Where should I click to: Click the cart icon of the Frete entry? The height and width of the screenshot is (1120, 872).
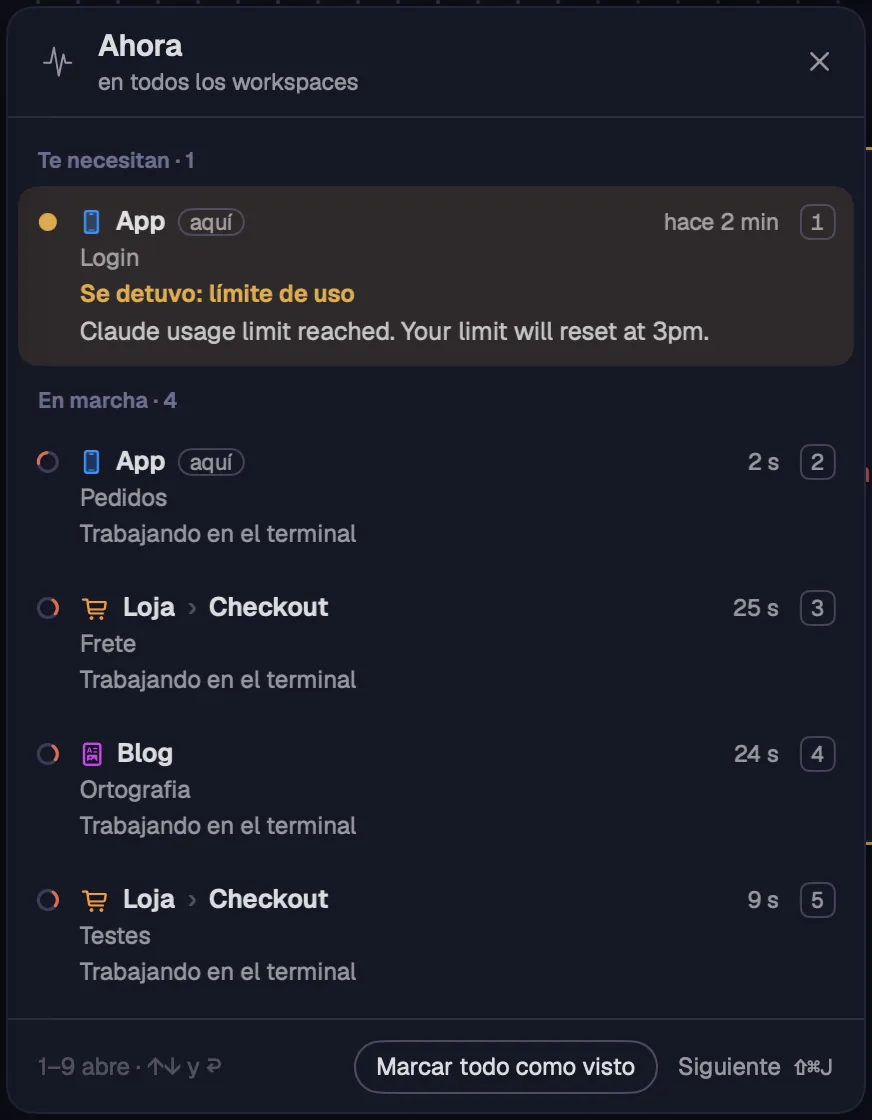coord(94,608)
